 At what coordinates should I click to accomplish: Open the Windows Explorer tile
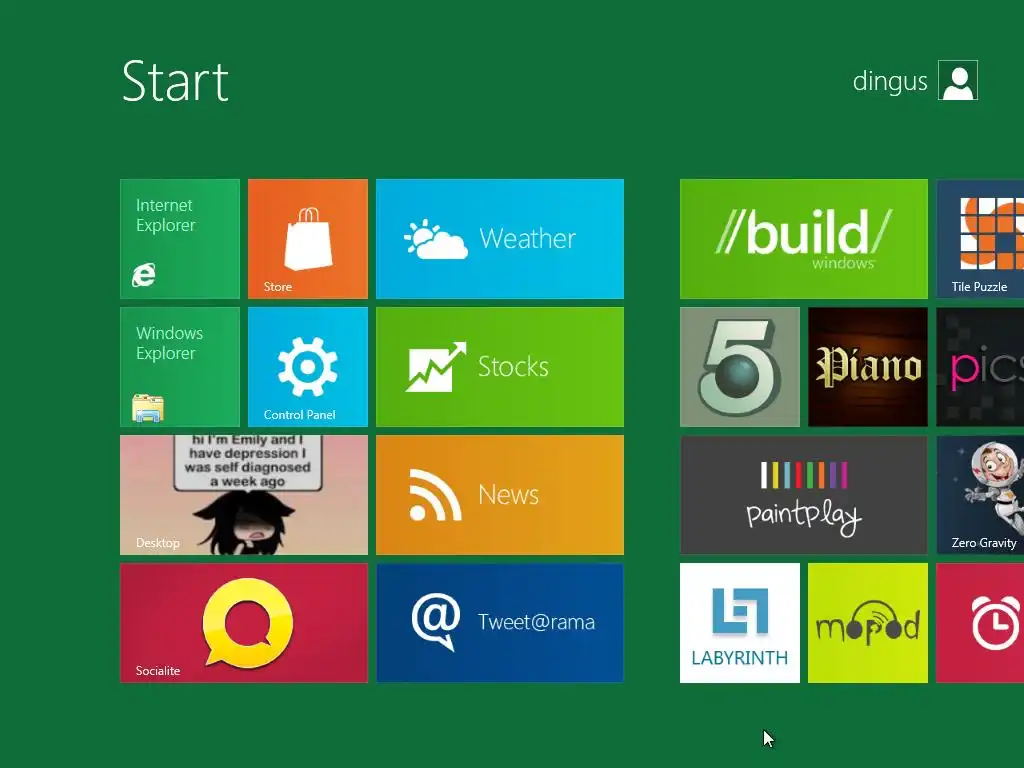pyautogui.click(x=180, y=367)
